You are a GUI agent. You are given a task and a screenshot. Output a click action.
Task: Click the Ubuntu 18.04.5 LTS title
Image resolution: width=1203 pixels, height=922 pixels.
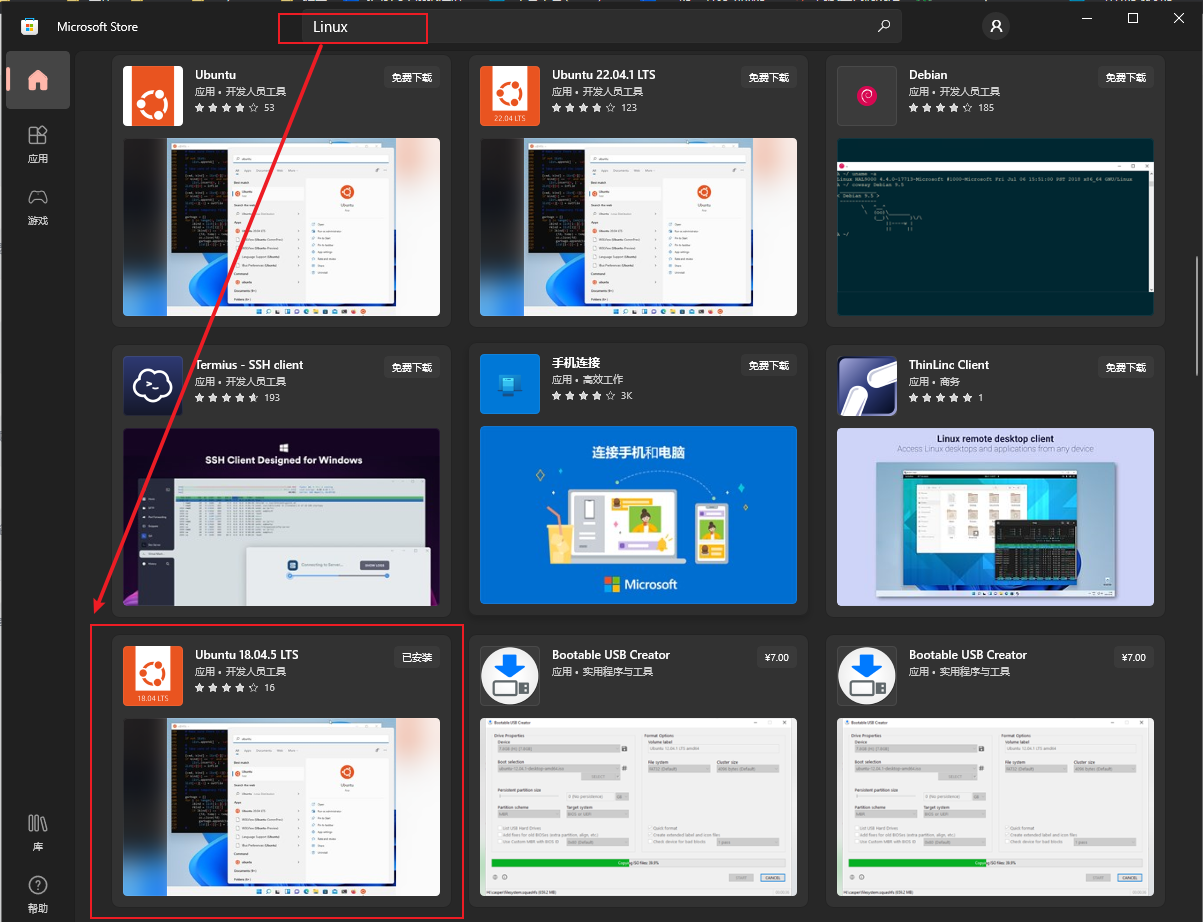click(x=247, y=655)
